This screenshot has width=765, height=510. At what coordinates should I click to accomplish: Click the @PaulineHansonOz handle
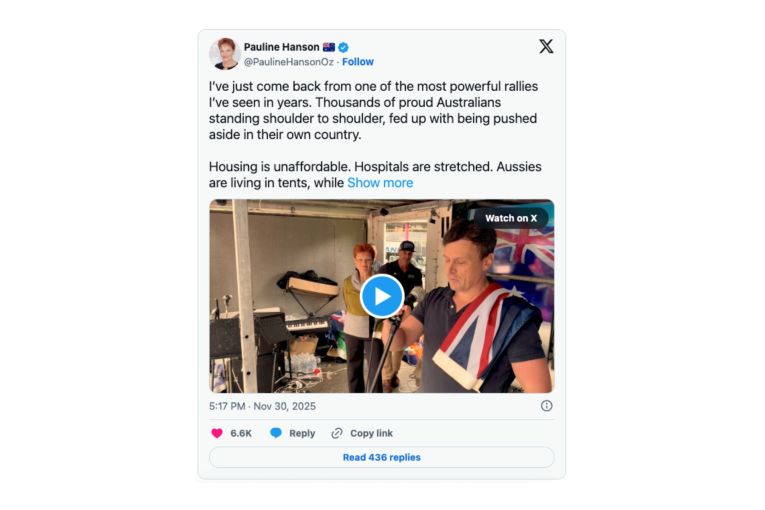[289, 62]
